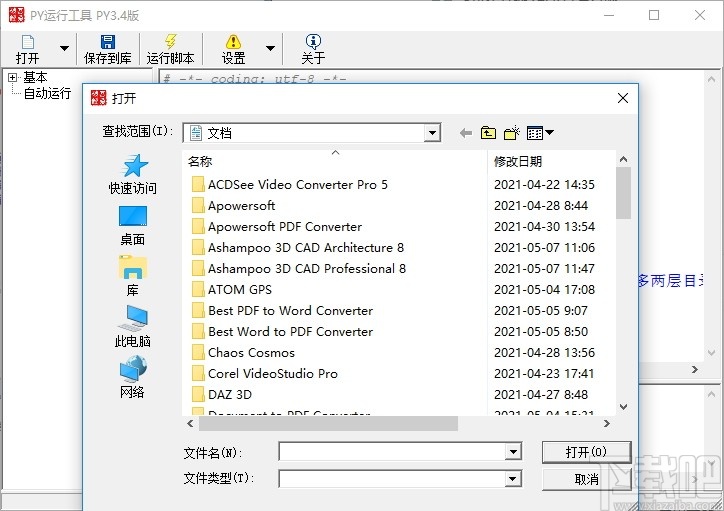The width and height of the screenshot is (724, 511).
Task: Click file list horizontal scroll right arrow
Action: 607,423
